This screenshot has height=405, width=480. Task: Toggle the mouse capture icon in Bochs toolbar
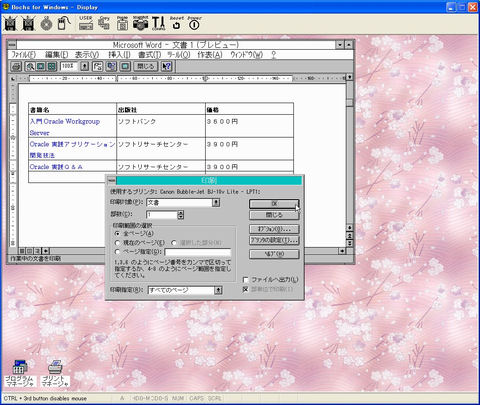tap(64, 24)
